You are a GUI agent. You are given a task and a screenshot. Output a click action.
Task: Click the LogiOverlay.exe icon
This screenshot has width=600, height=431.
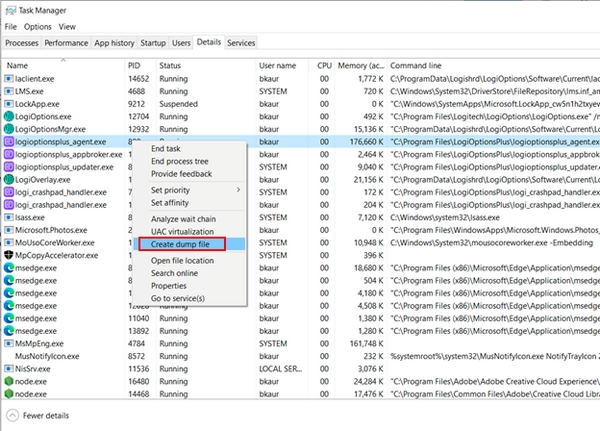pyautogui.click(x=8, y=180)
